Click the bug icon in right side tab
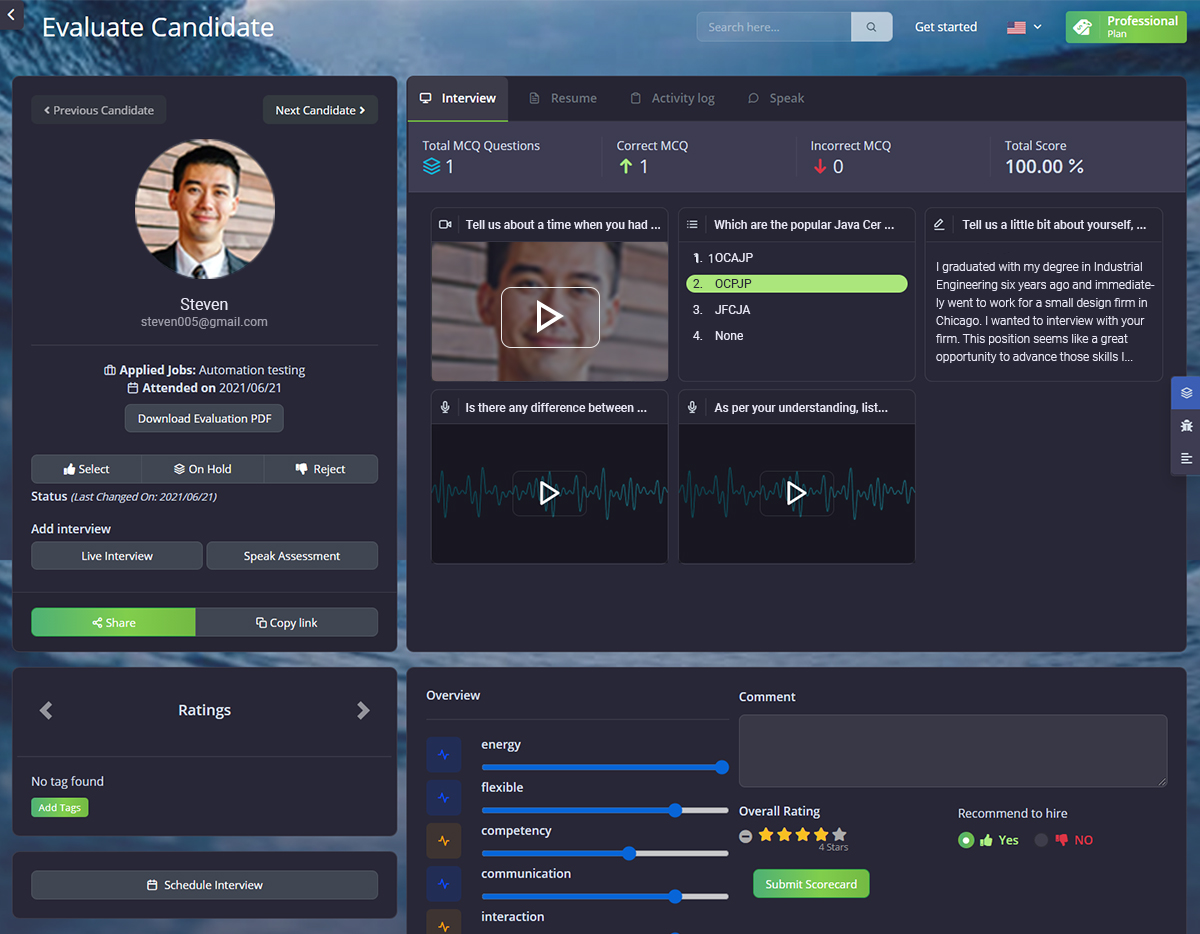The height and width of the screenshot is (934, 1200). point(1186,425)
